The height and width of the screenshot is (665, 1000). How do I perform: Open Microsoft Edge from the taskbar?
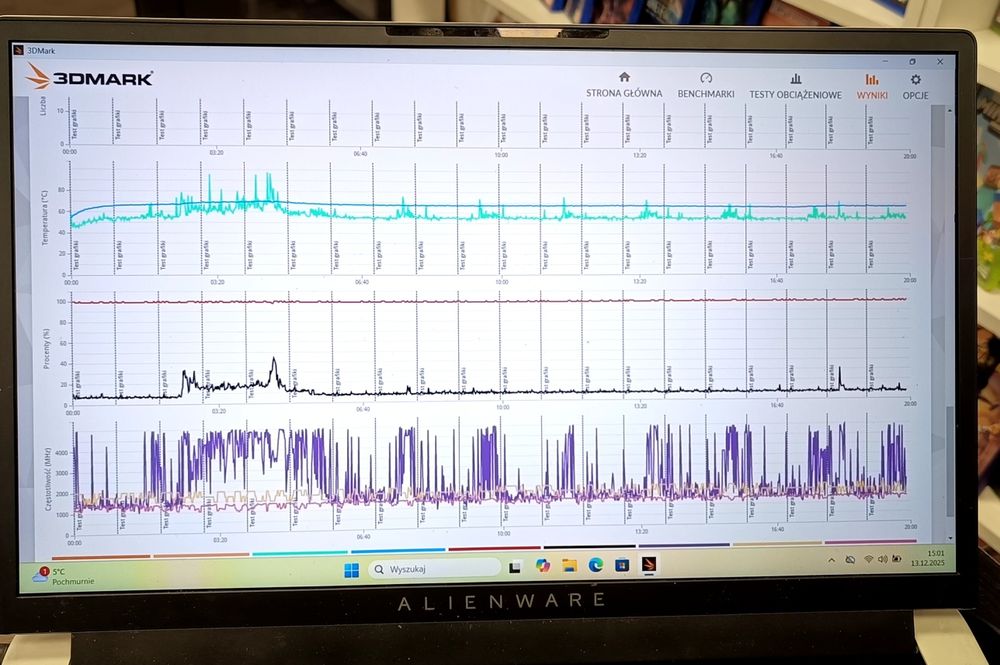point(596,564)
